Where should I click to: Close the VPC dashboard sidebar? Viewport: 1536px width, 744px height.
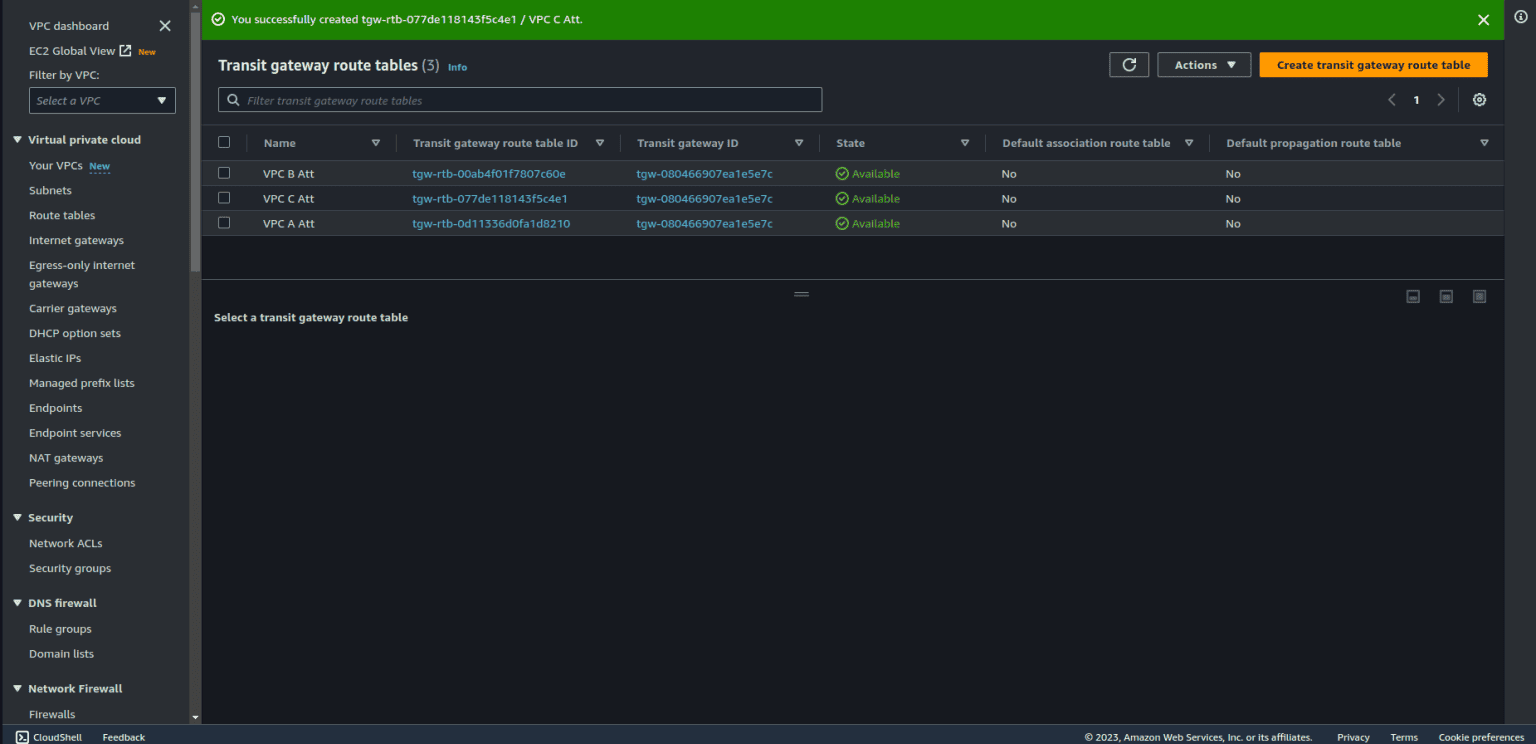(x=165, y=26)
